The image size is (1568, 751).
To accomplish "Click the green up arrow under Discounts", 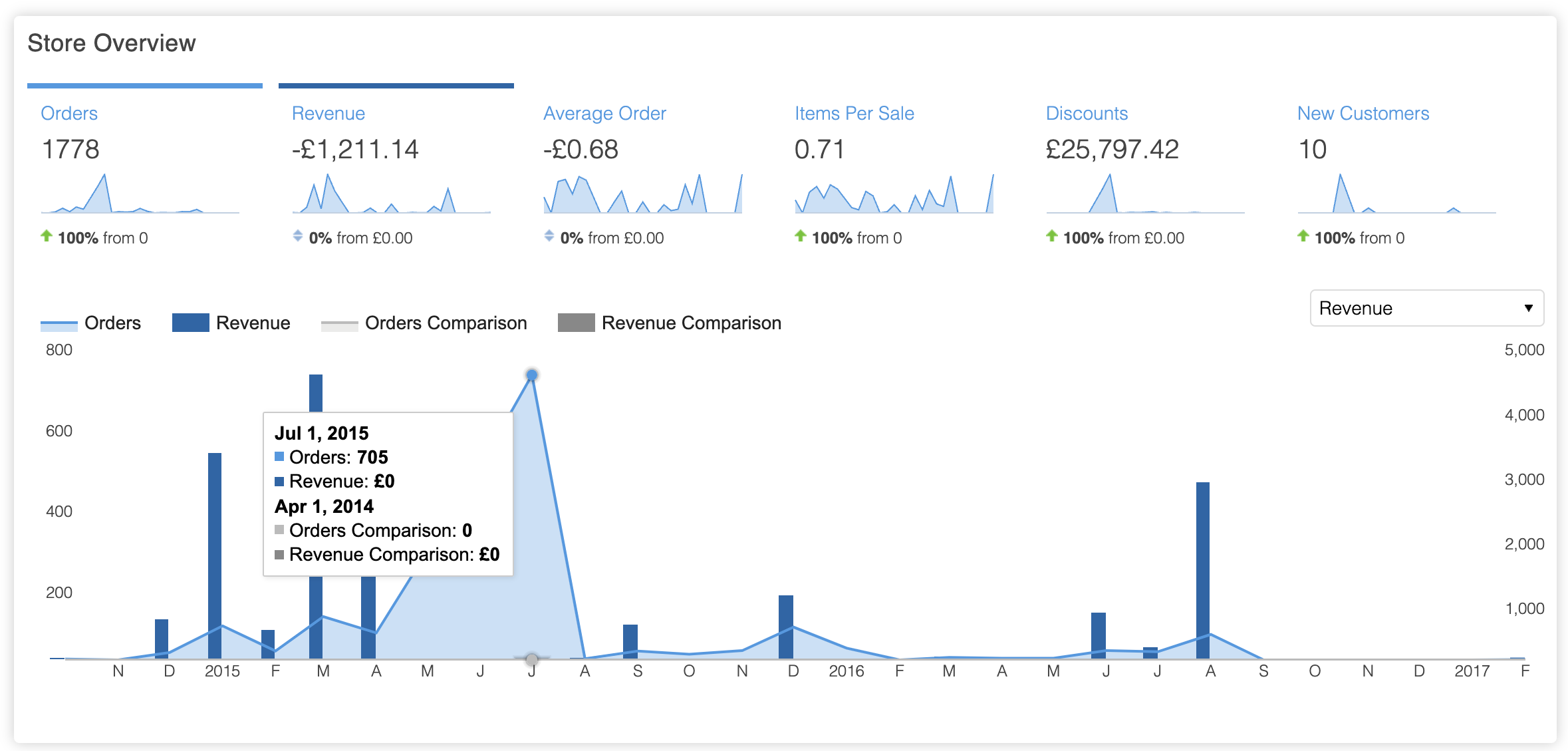I will [x=1052, y=236].
